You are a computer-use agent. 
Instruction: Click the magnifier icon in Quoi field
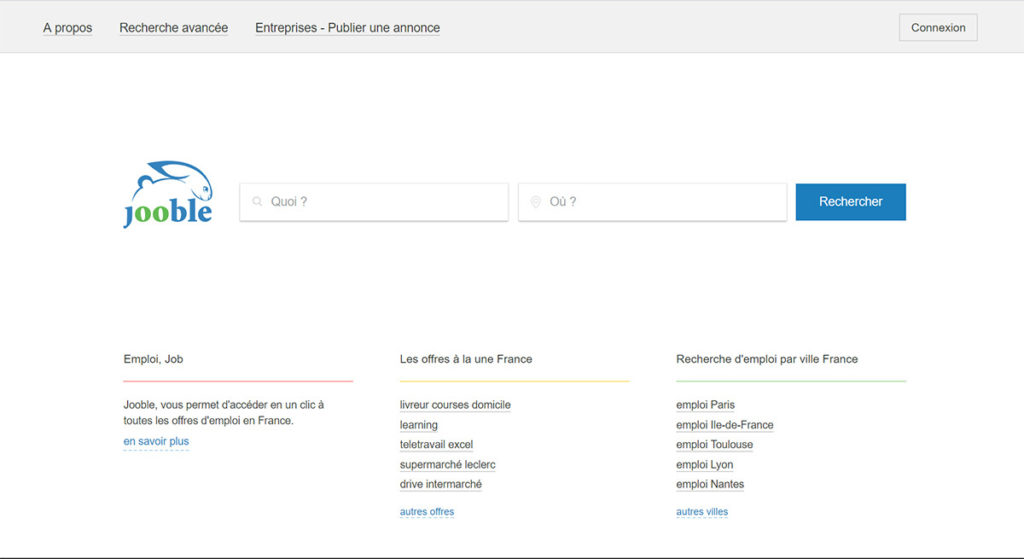(257, 202)
